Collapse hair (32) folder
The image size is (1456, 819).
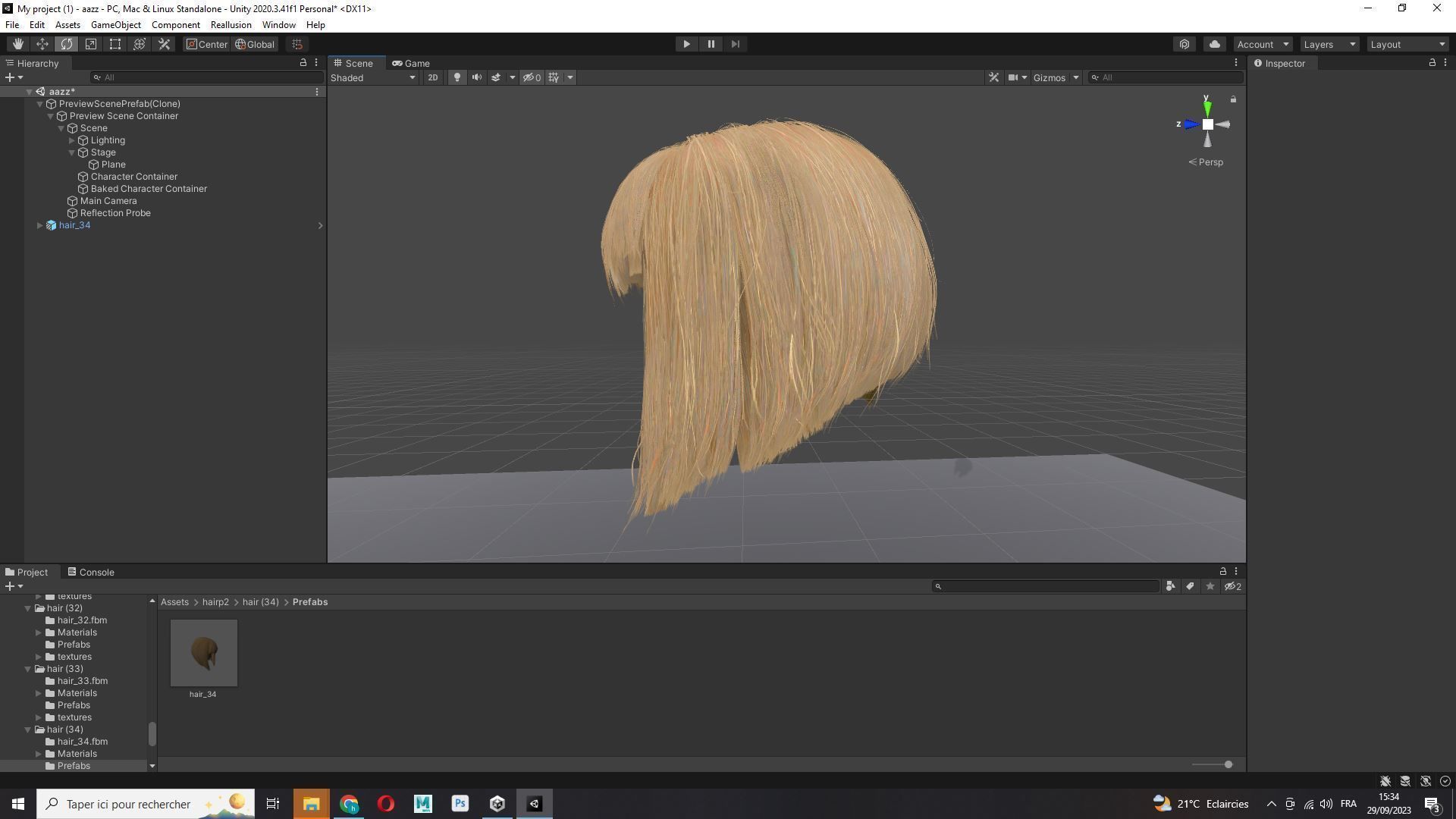click(x=28, y=608)
